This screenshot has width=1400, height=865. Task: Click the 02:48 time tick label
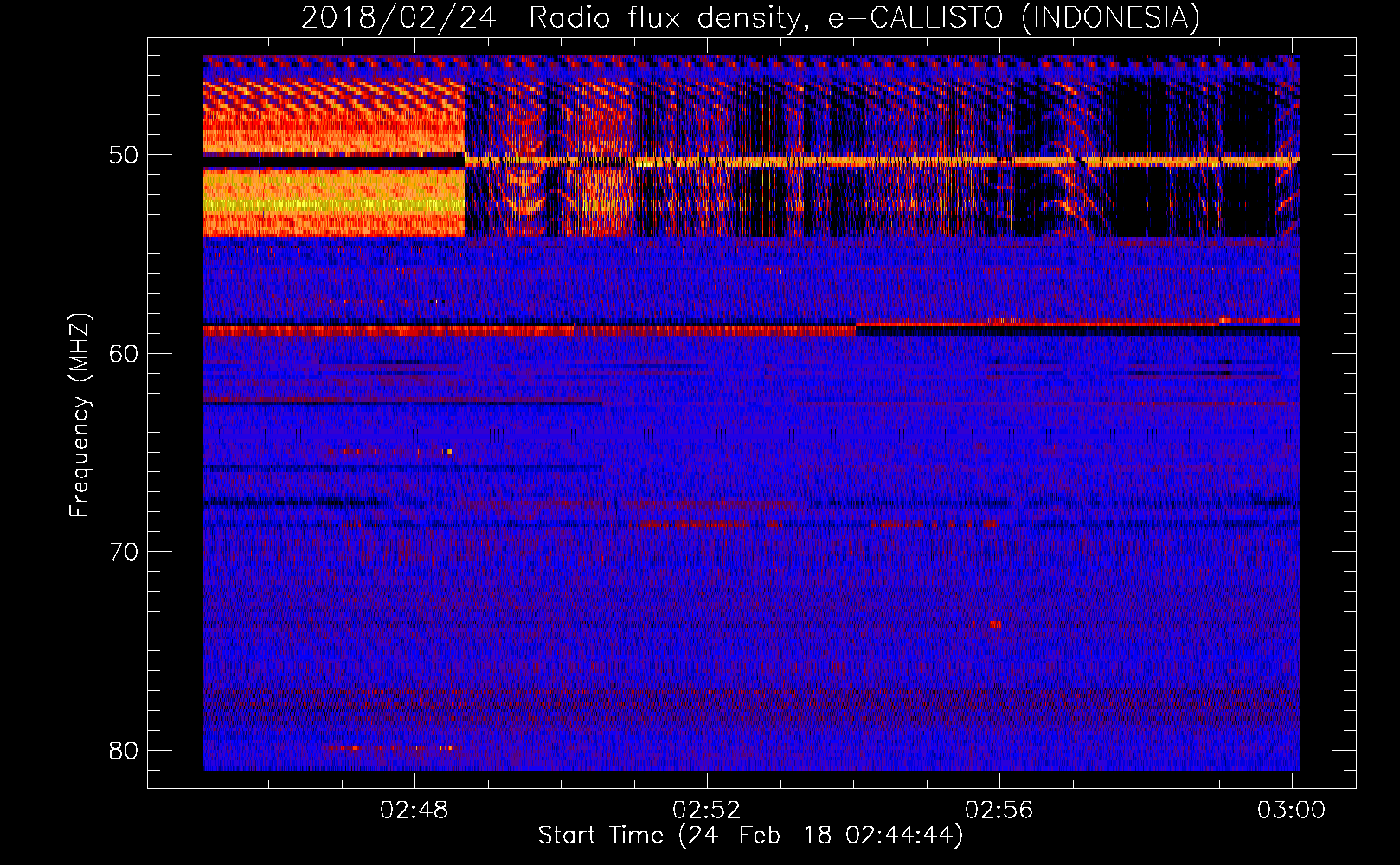(414, 810)
